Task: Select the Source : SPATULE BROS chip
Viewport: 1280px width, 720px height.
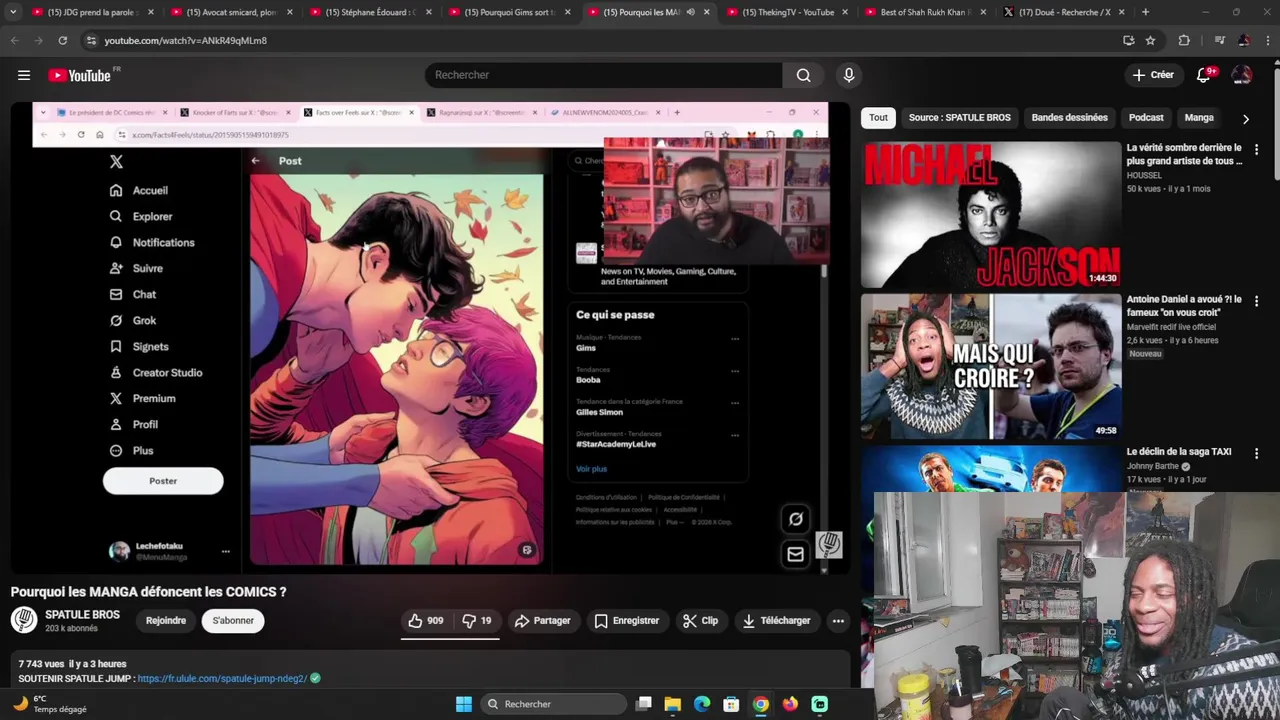Action: tap(959, 118)
